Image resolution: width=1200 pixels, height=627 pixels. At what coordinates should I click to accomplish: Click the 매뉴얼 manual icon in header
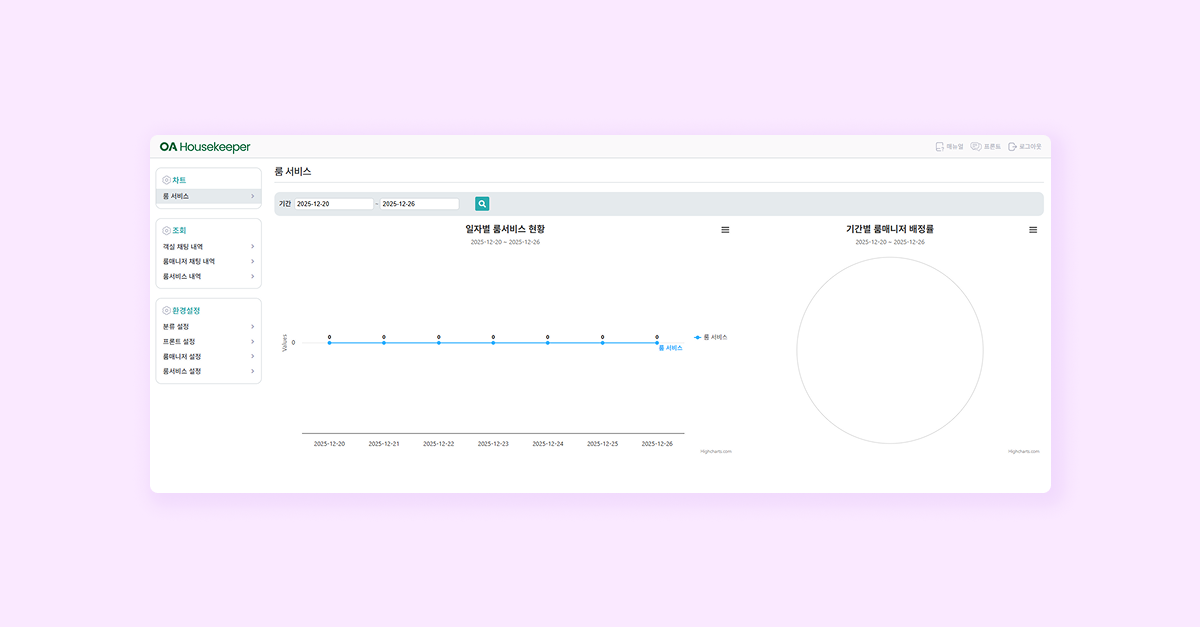pyautogui.click(x=939, y=147)
